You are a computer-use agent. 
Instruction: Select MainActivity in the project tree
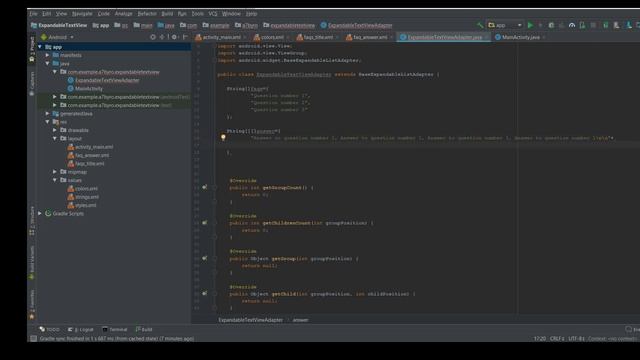pyautogui.click(x=89, y=89)
